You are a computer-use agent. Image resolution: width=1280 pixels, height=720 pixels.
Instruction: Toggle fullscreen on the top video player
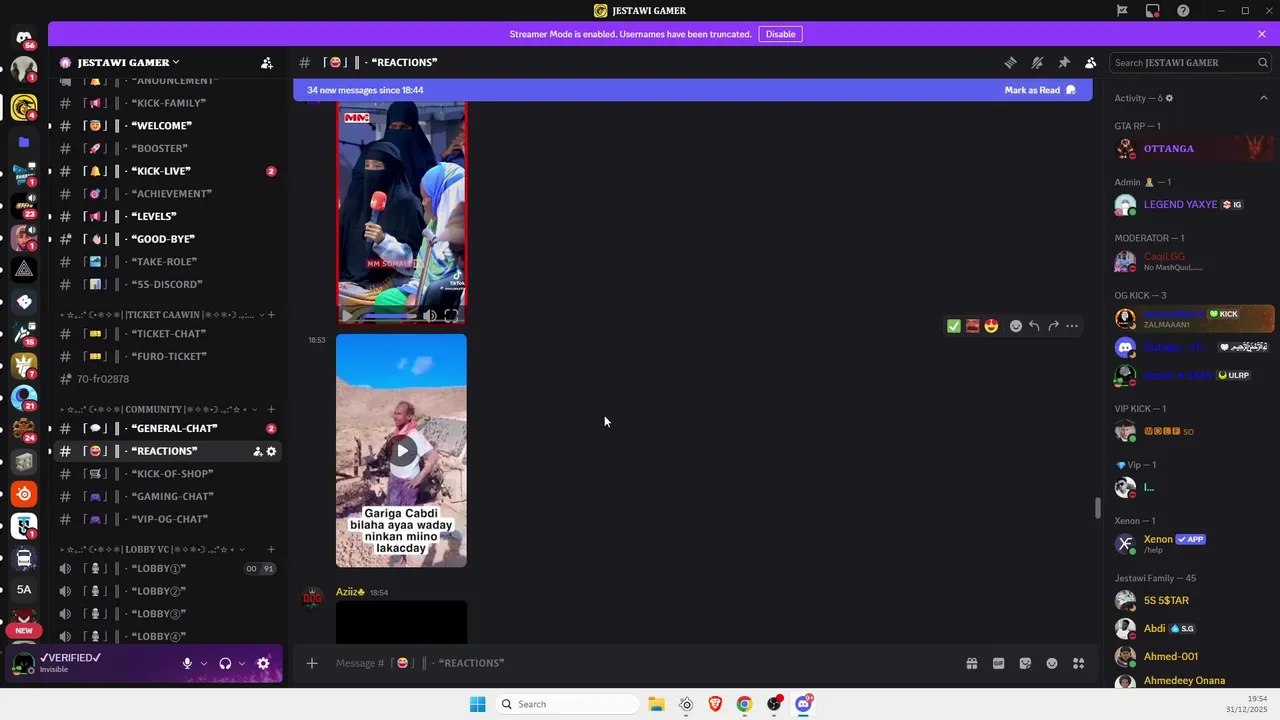451,315
